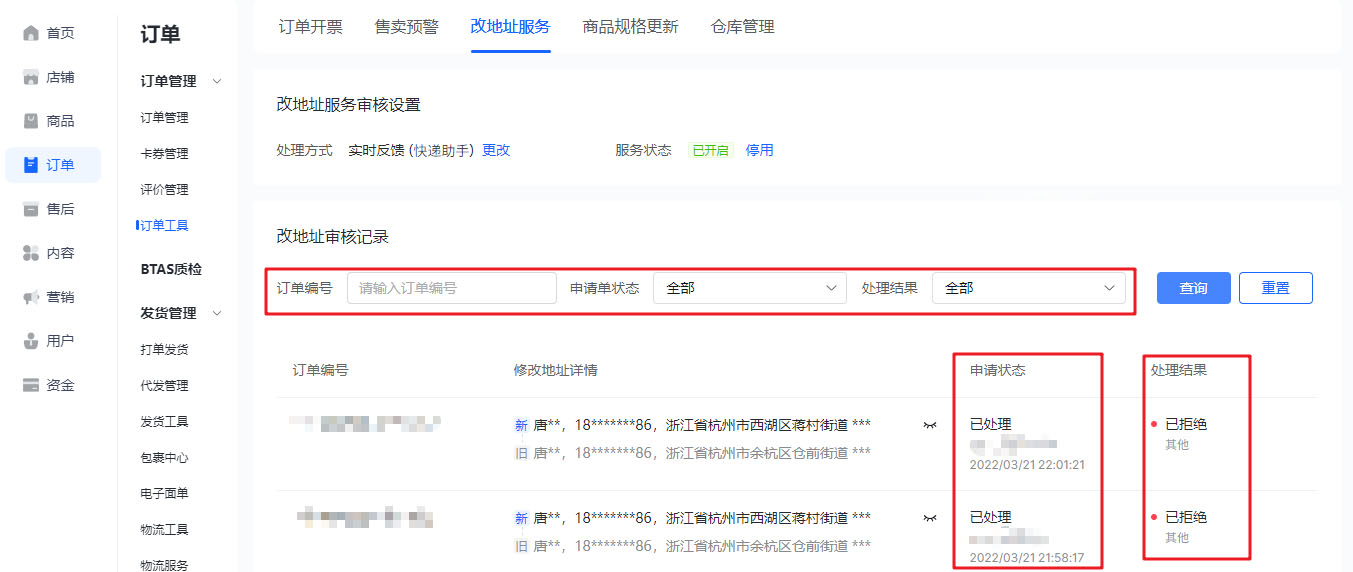
Task: Click the 用户 user icon
Action: [x=30, y=341]
